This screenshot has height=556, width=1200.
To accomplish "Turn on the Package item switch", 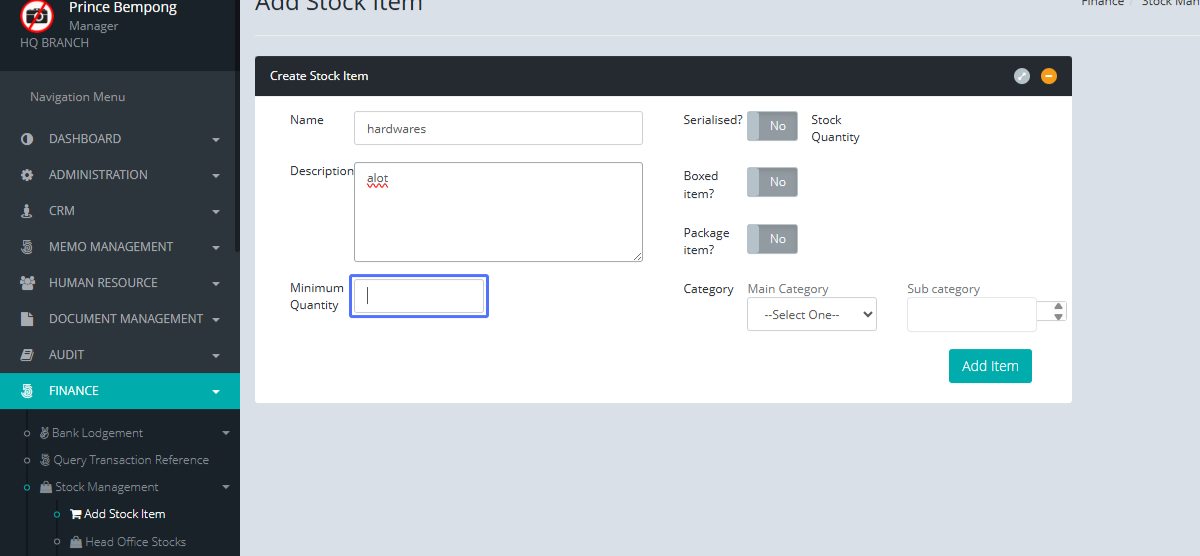I will [x=772, y=239].
